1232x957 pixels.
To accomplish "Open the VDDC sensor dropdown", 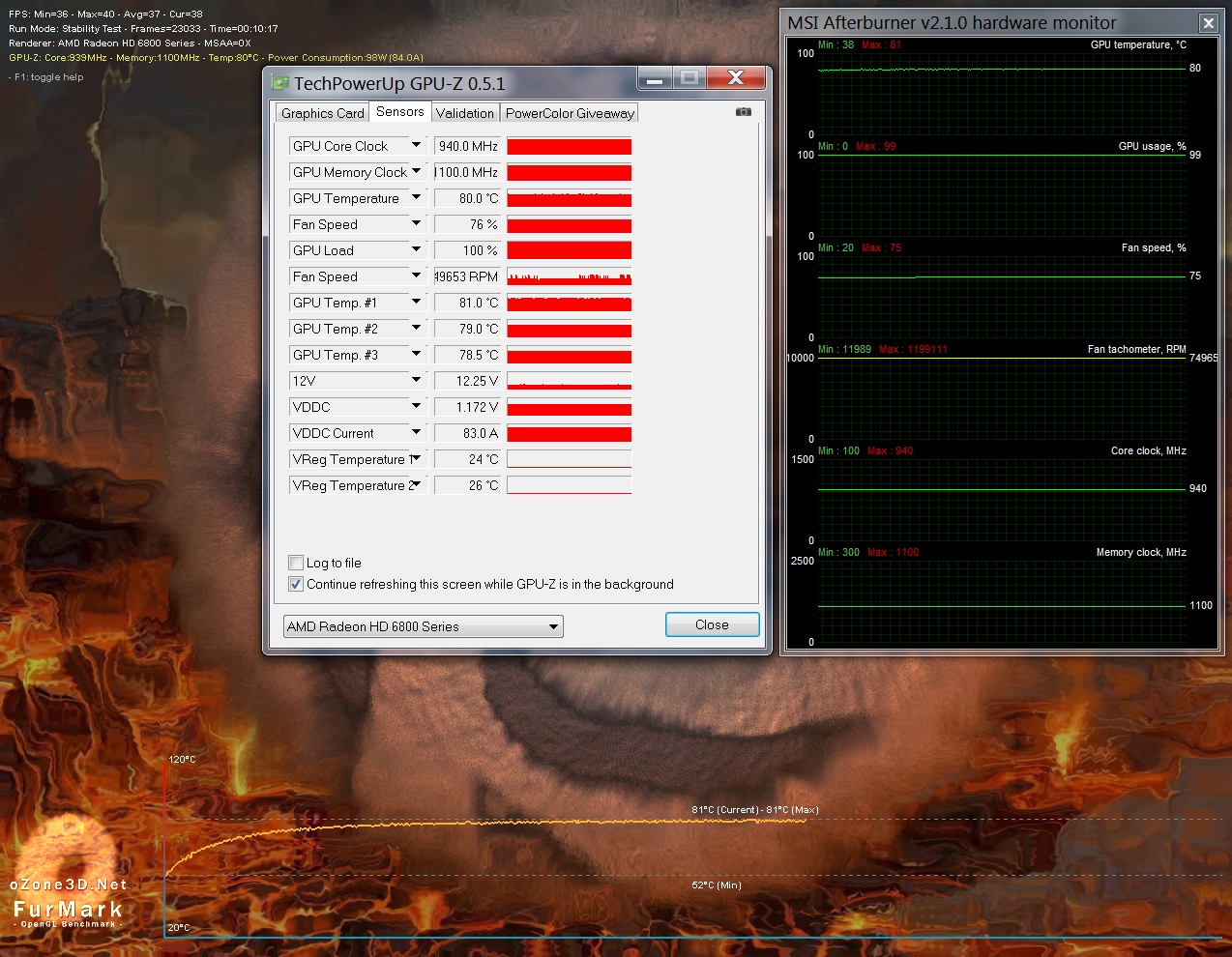I will pyautogui.click(x=416, y=406).
